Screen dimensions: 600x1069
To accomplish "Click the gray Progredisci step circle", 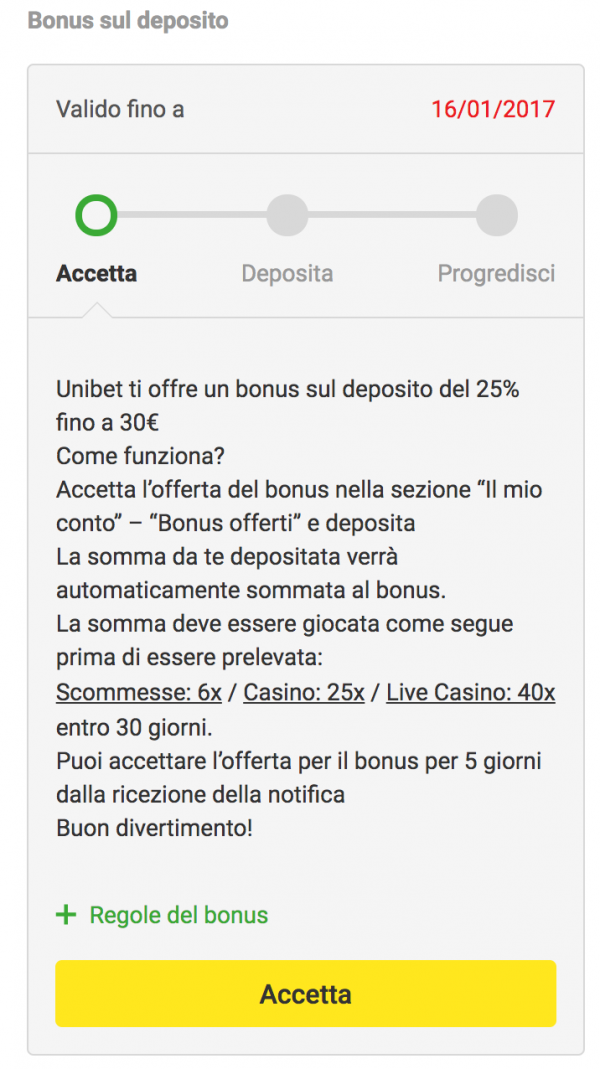I will (496, 215).
